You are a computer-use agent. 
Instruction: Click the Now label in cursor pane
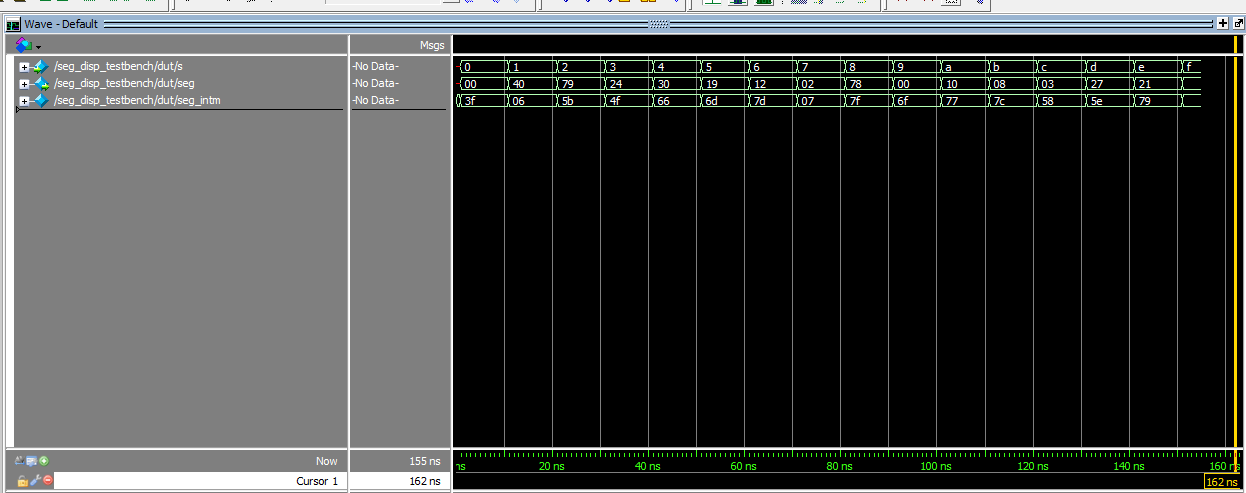coord(327,461)
